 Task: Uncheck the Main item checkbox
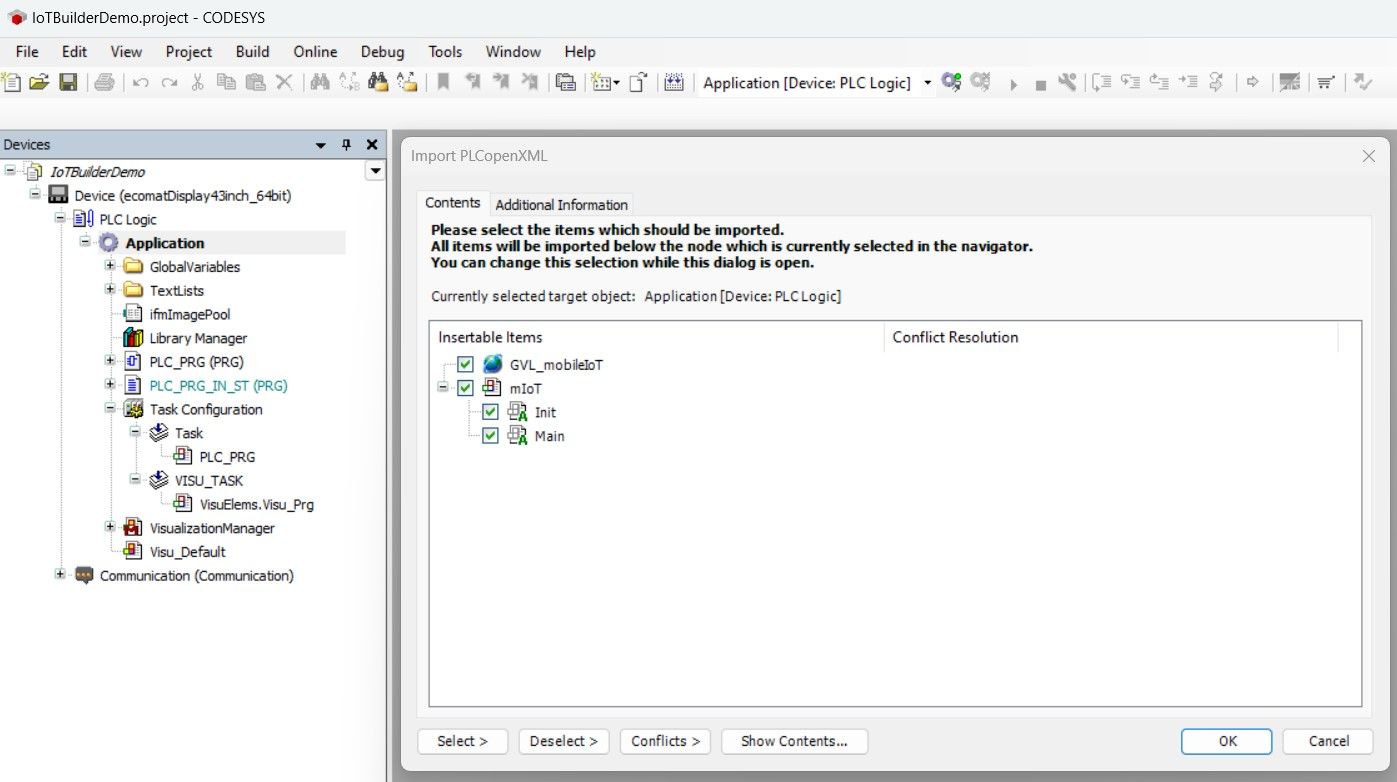tap(490, 436)
